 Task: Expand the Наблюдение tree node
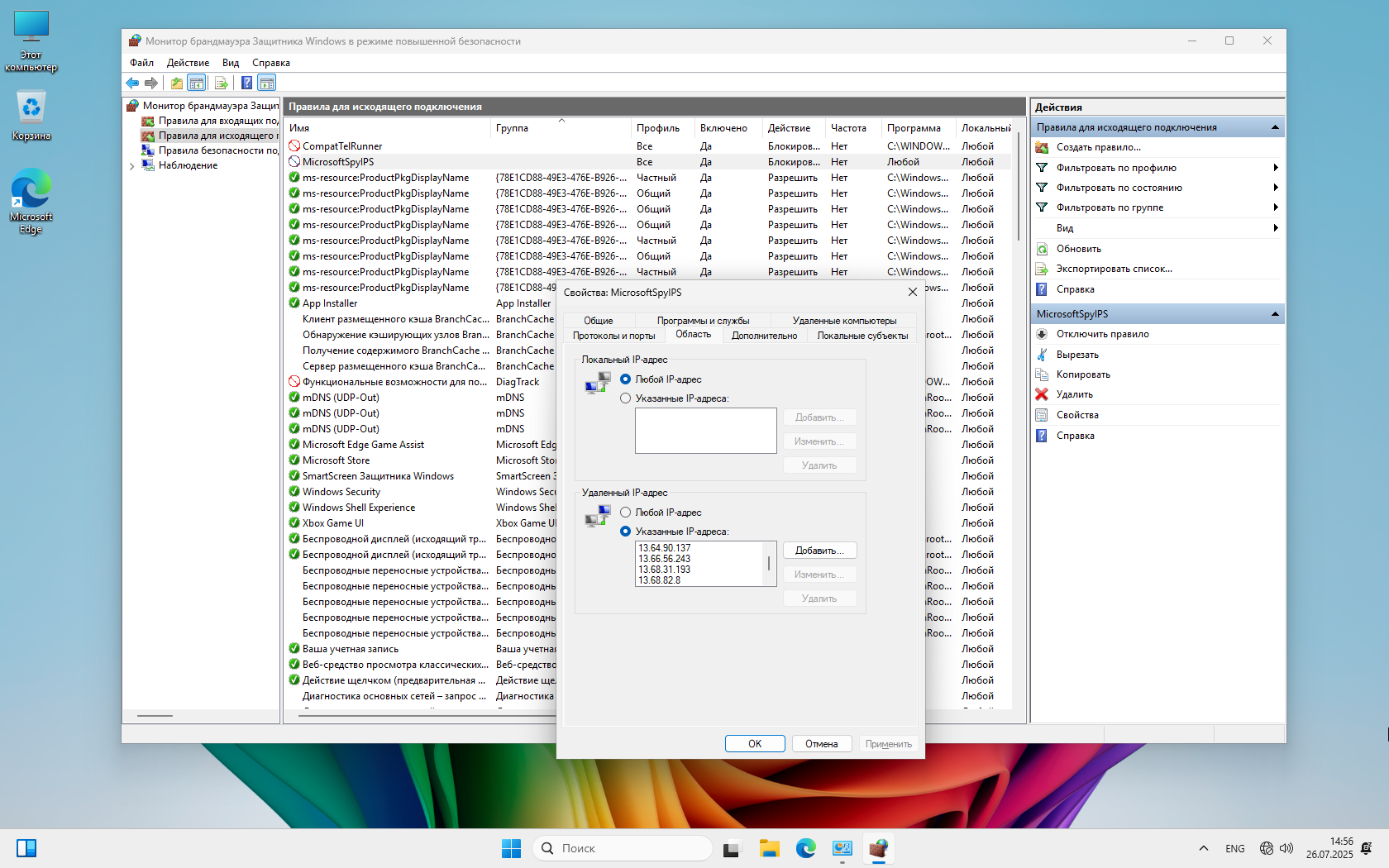132,166
